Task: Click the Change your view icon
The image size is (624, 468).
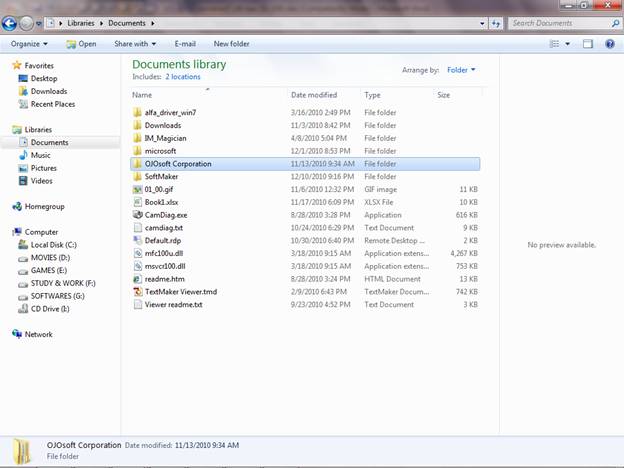Action: [554, 44]
